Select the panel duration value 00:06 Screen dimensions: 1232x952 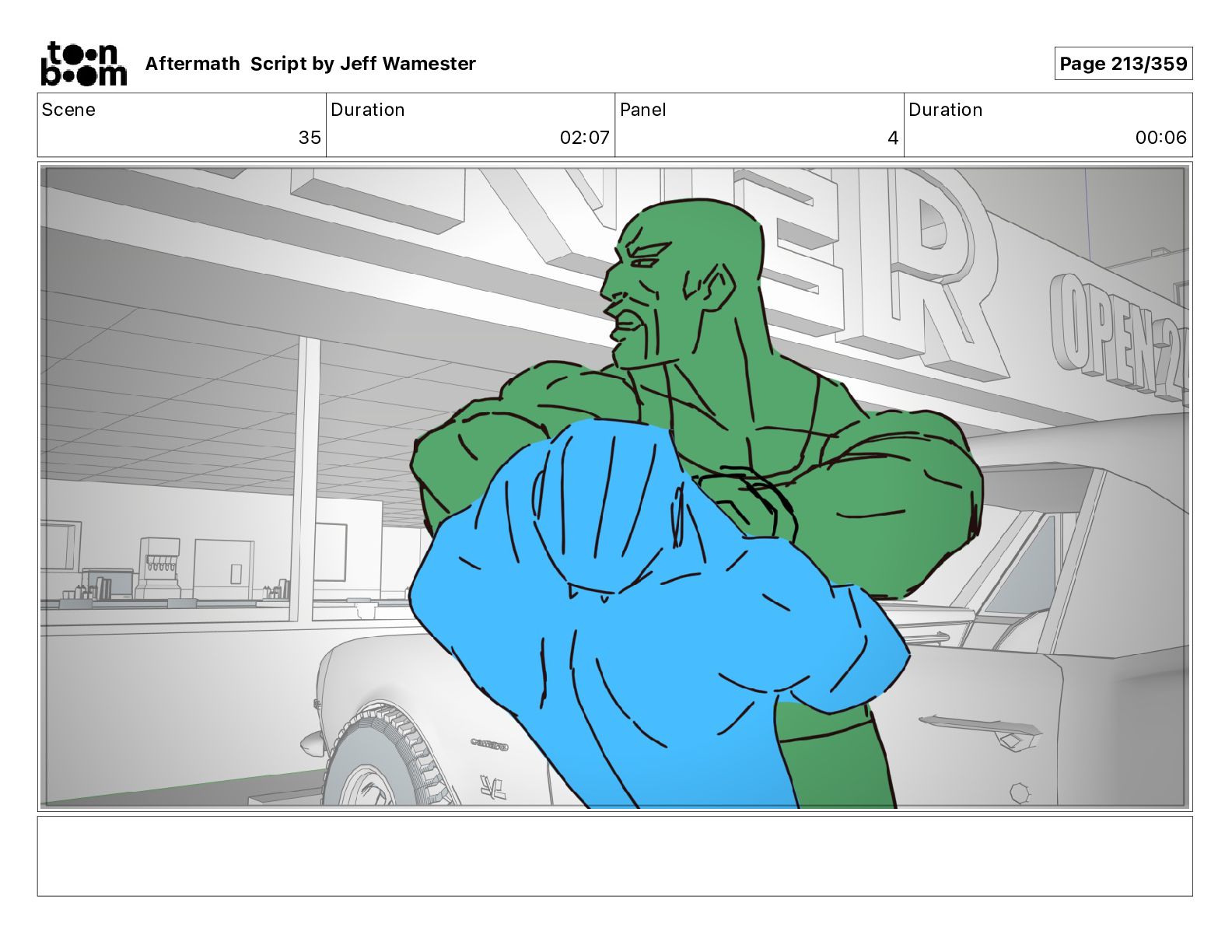point(1160,138)
